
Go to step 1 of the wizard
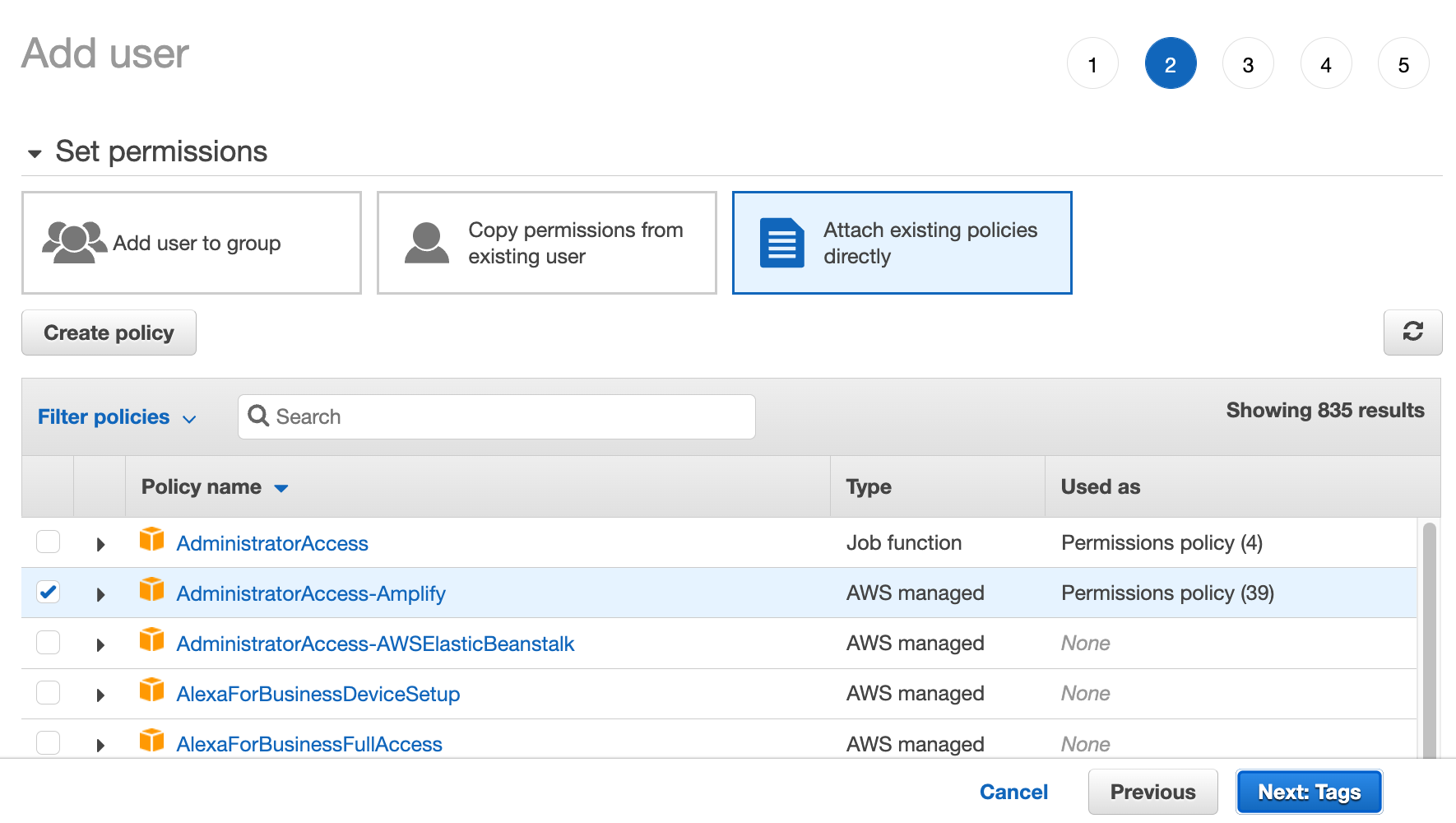(x=1092, y=63)
